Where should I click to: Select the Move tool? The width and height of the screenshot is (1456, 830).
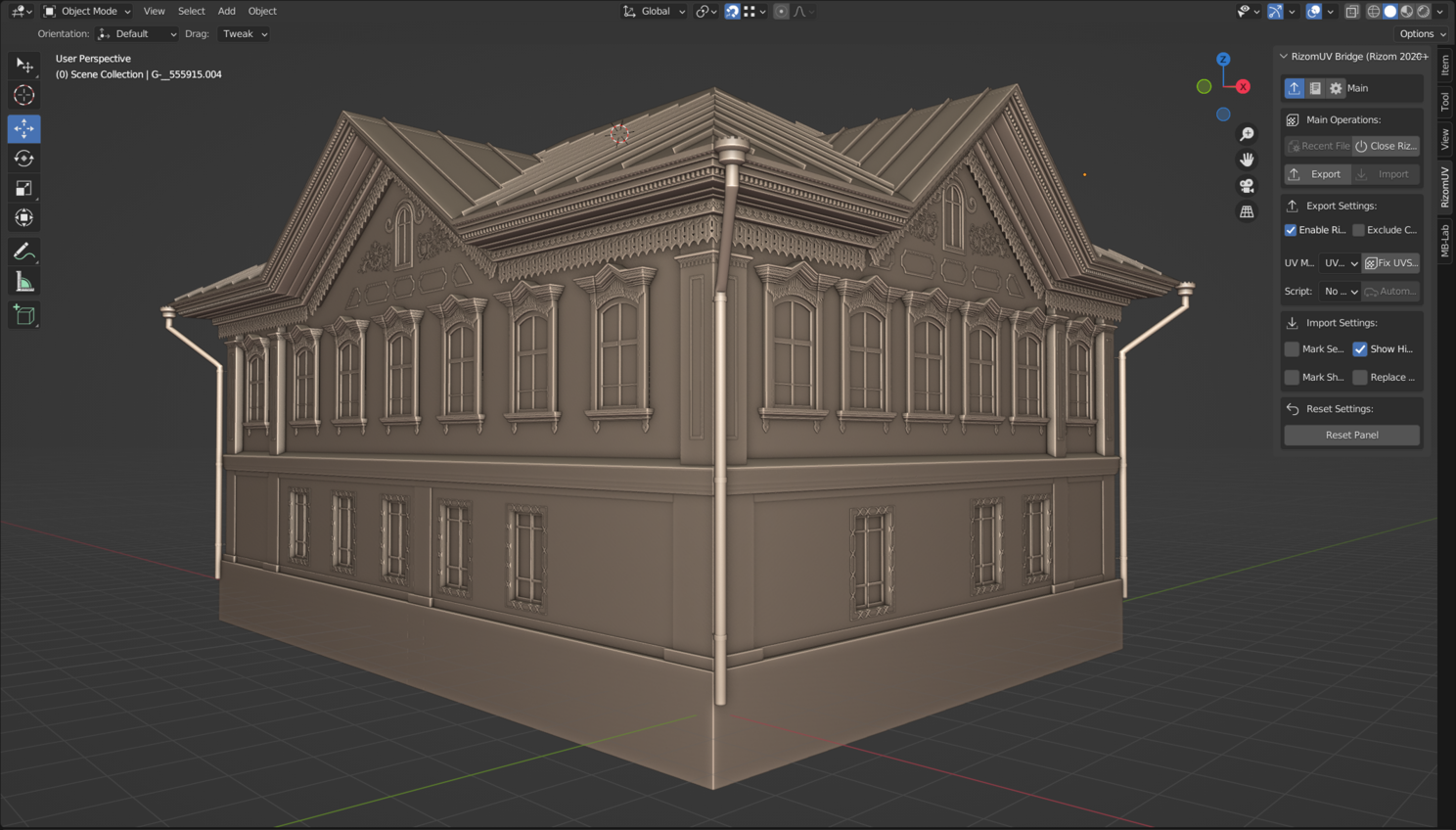click(24, 128)
